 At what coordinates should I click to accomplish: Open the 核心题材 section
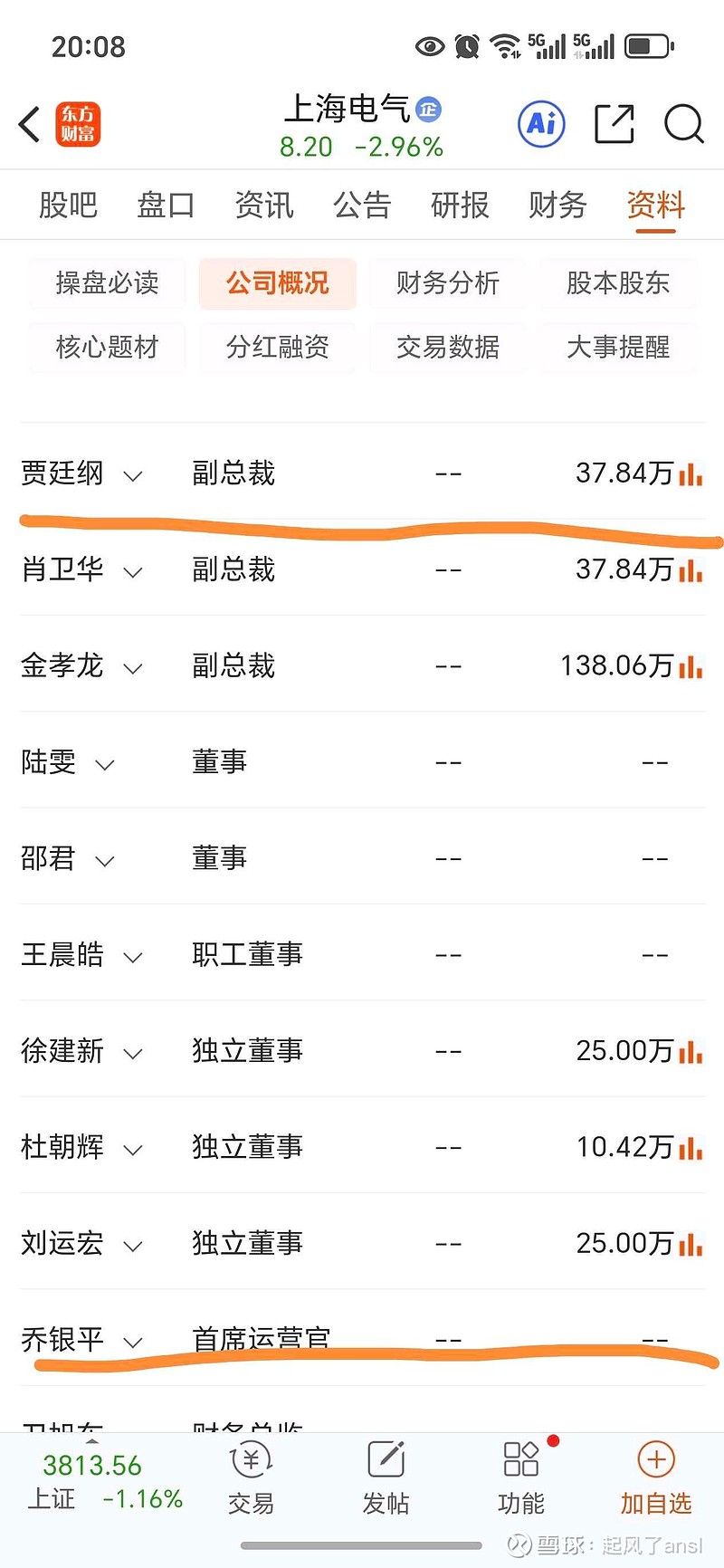click(x=107, y=347)
